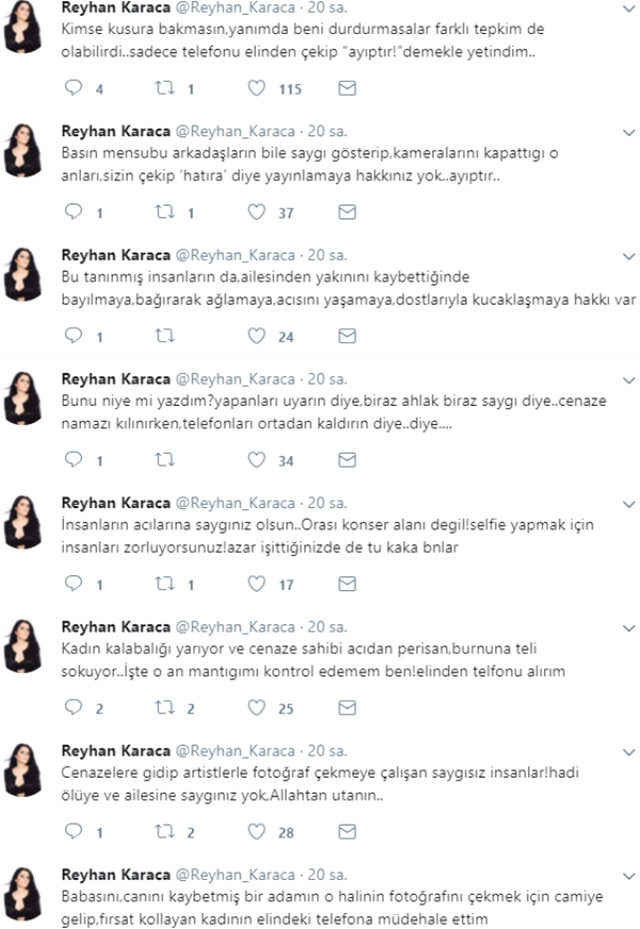The width and height of the screenshot is (640, 929).
Task: Like the 'İnsanların acılarına saygınız olsun' tweet
Action: pyautogui.click(x=256, y=584)
